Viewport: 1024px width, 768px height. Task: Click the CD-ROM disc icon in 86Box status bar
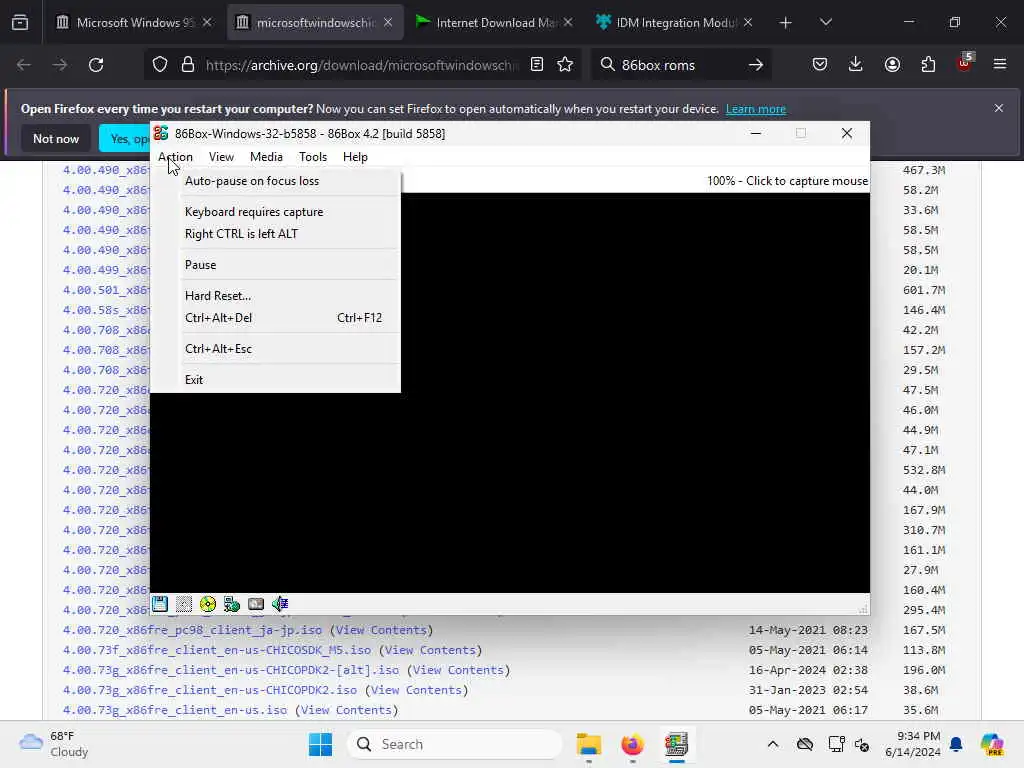pyautogui.click(x=208, y=604)
